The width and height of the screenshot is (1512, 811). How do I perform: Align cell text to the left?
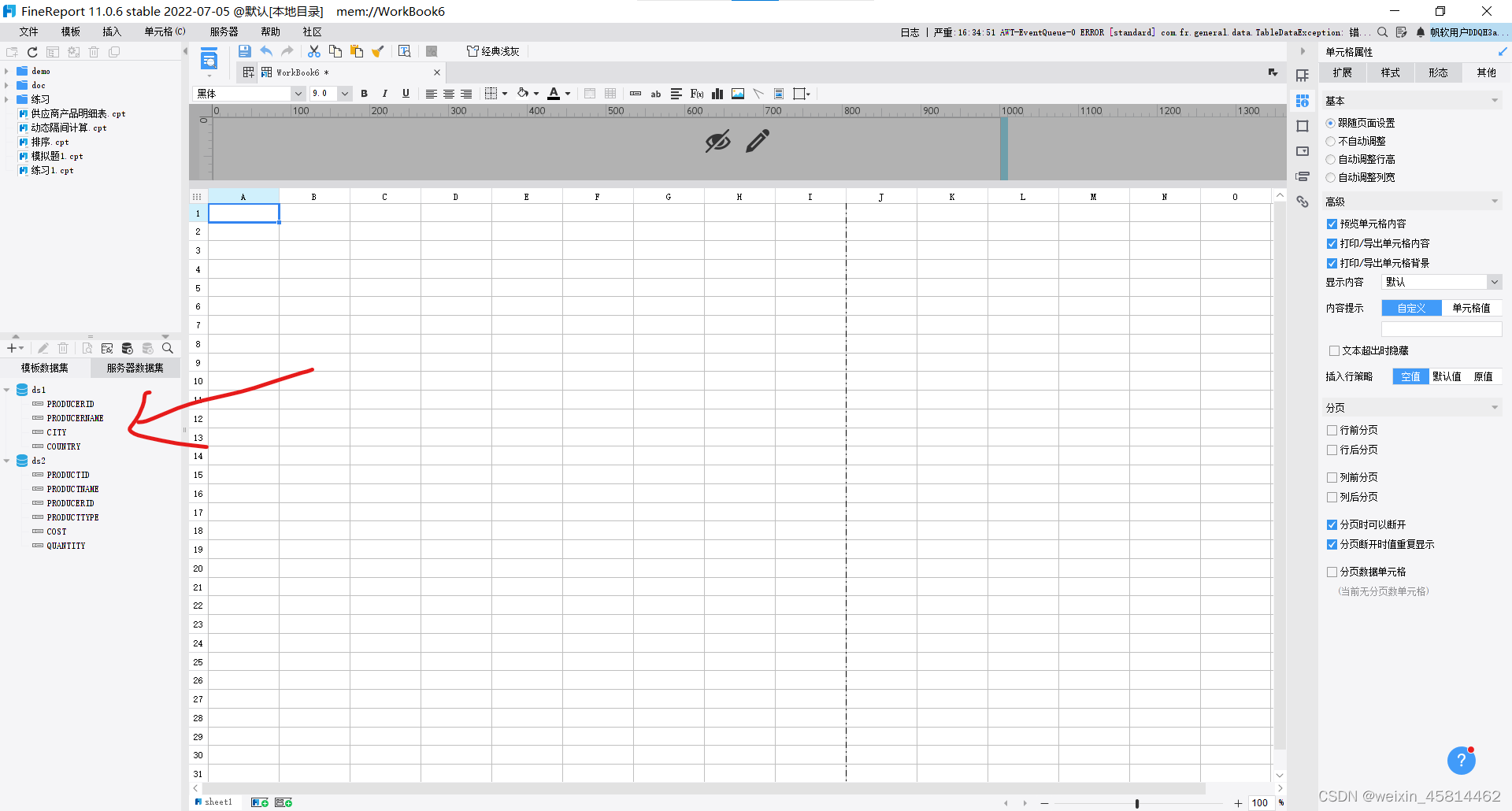pos(432,94)
